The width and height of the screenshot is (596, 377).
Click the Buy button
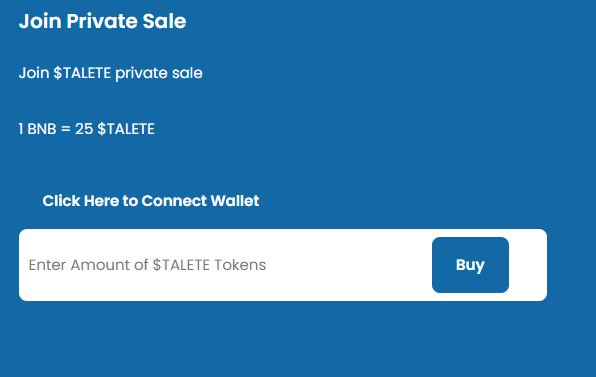[x=470, y=265]
